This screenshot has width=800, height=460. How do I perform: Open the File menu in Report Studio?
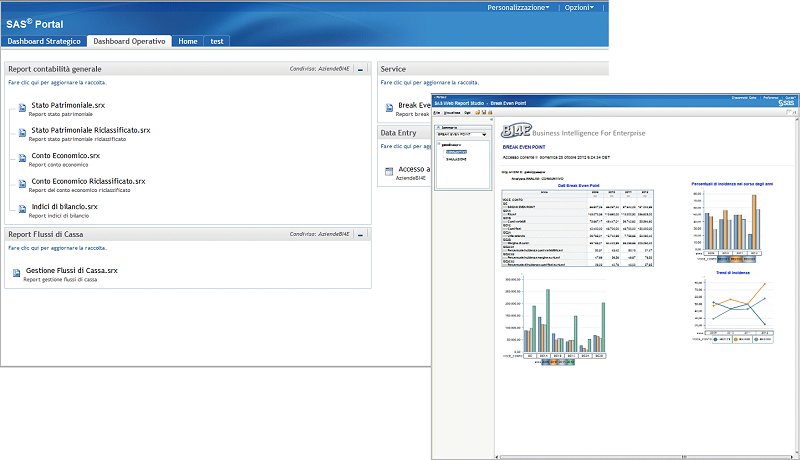(x=437, y=112)
